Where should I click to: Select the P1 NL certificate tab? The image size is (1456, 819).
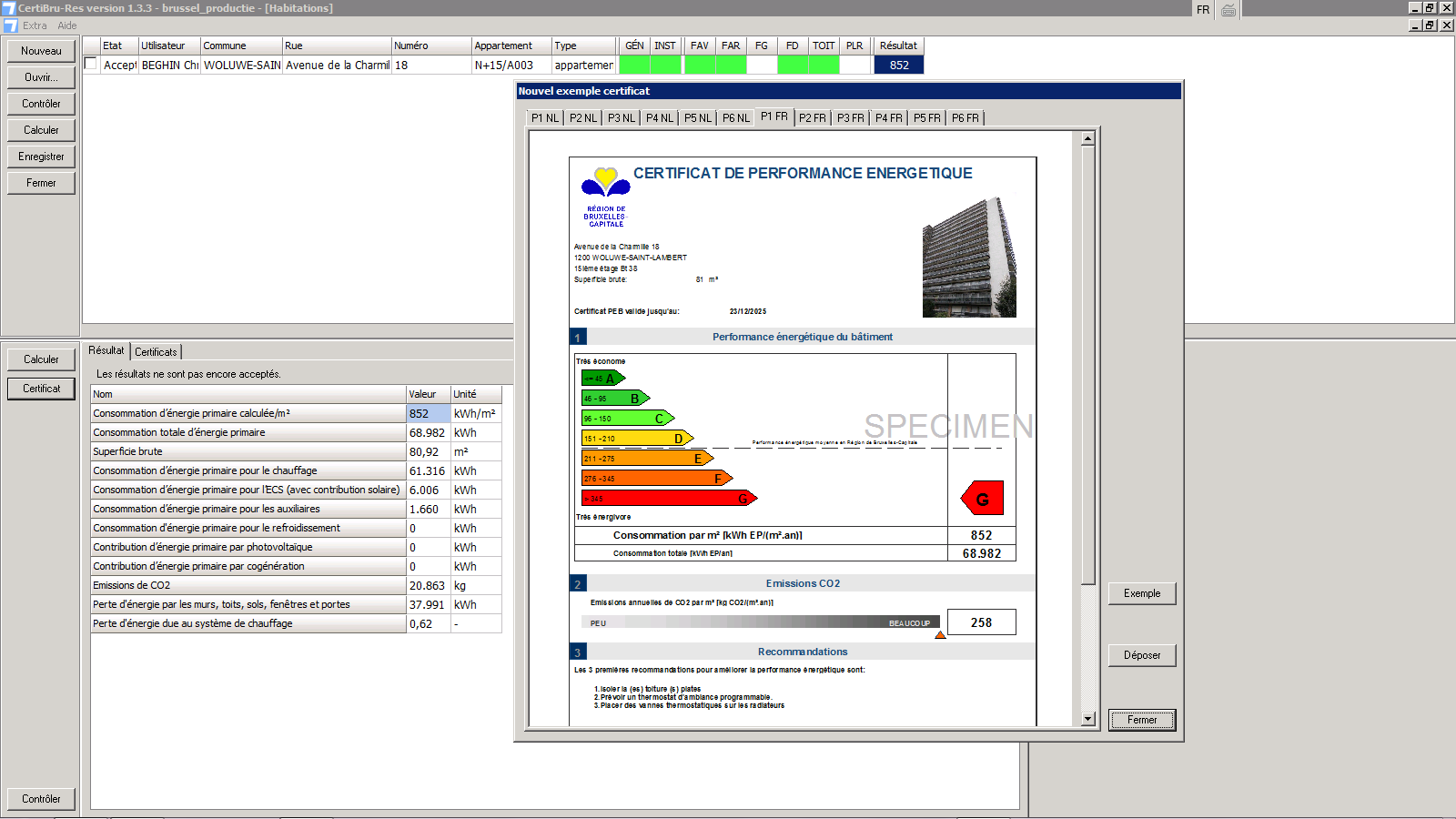545,118
